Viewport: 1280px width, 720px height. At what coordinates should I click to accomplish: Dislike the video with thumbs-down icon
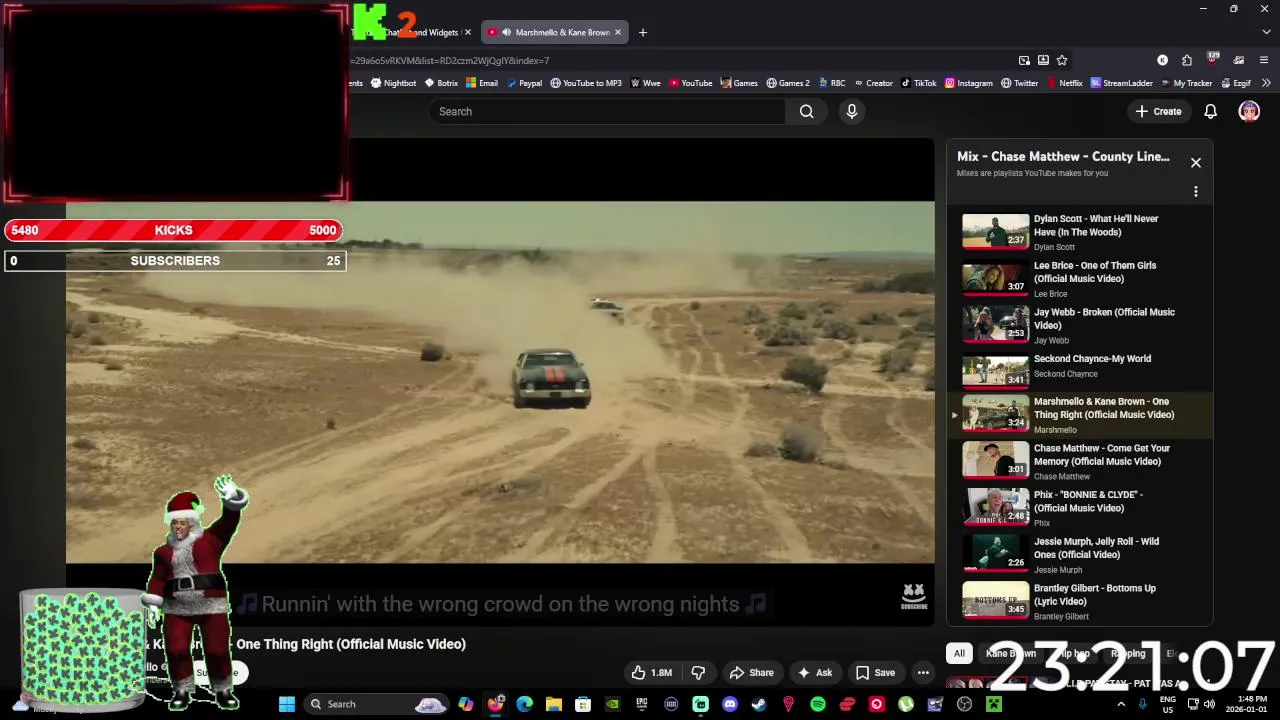point(698,673)
